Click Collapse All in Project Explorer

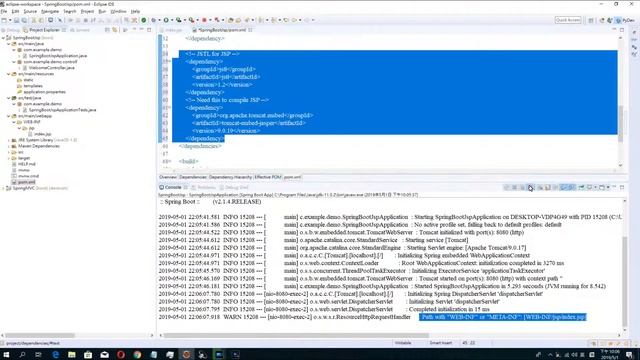[107, 30]
